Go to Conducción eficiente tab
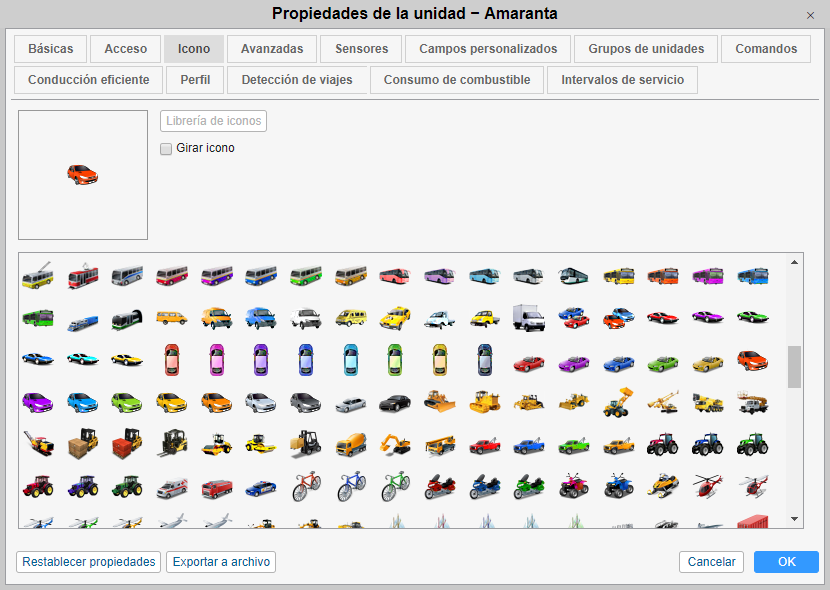 pyautogui.click(x=88, y=80)
